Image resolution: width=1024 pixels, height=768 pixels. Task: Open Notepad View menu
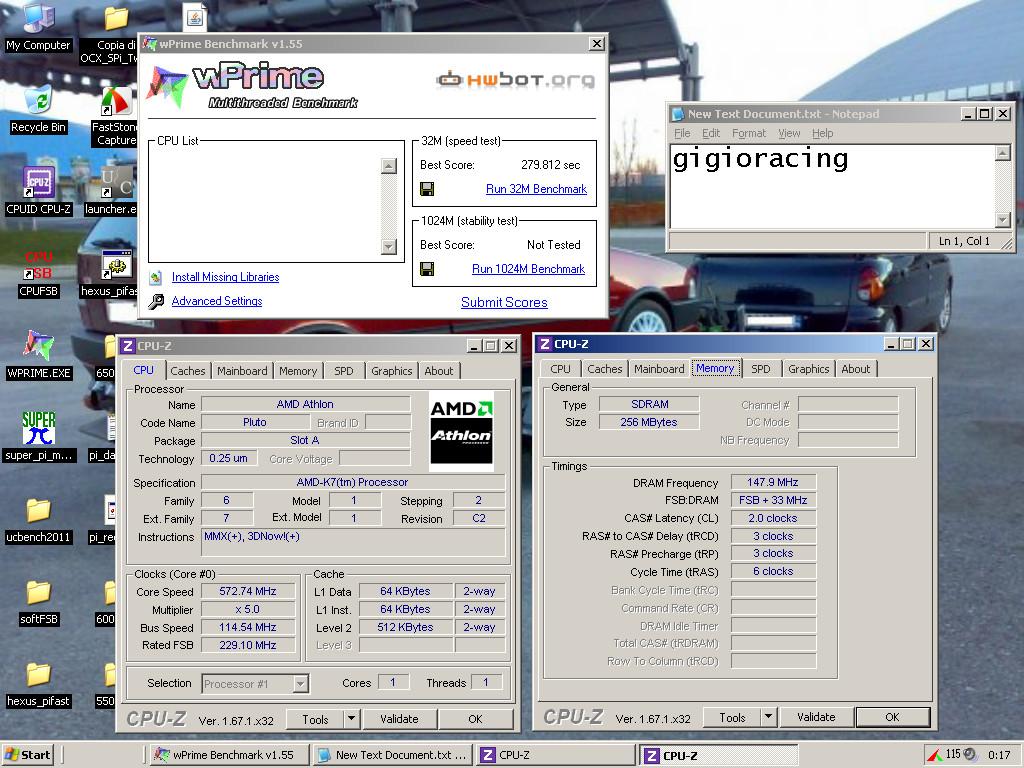(789, 133)
